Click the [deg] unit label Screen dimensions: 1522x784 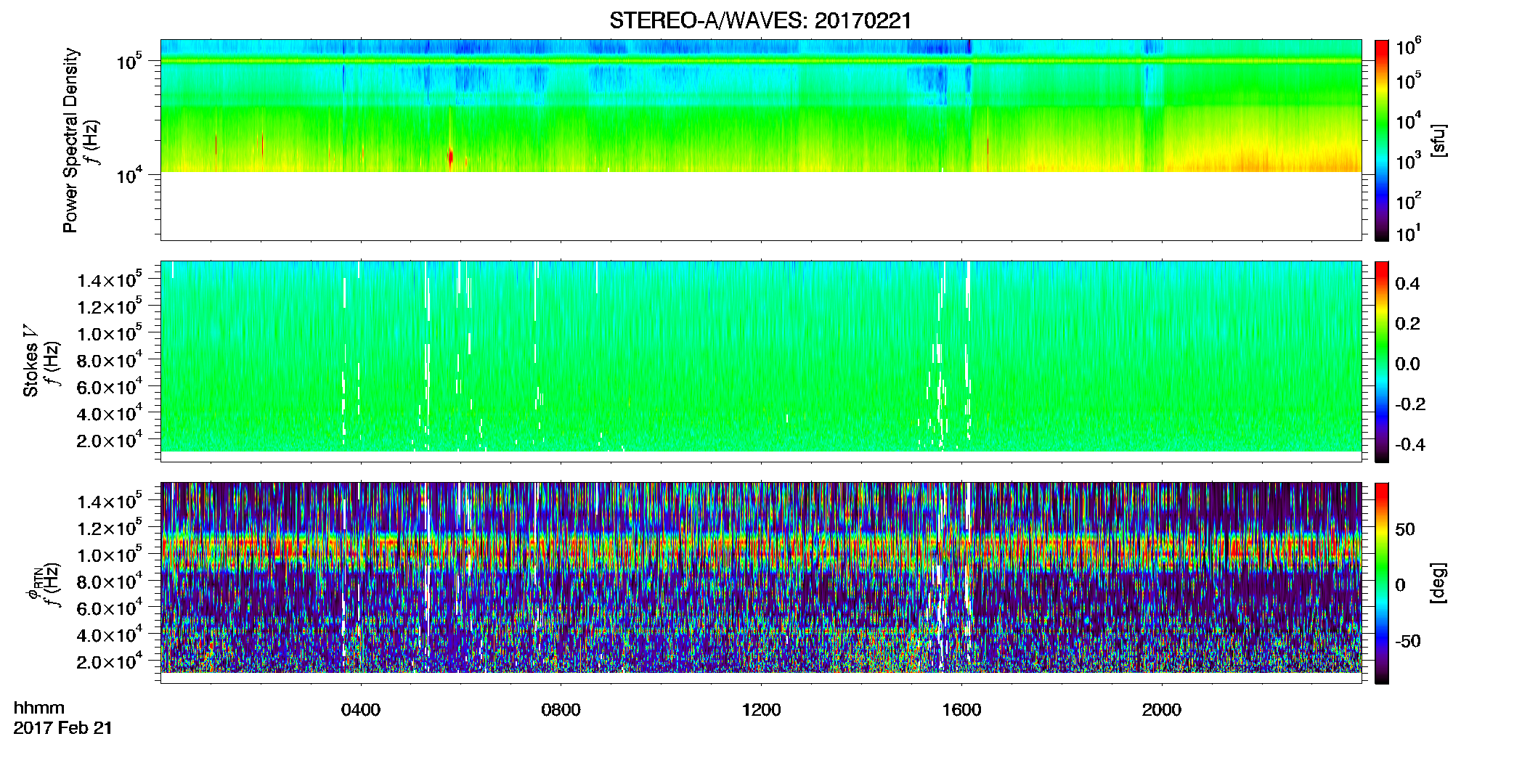pos(1438,583)
